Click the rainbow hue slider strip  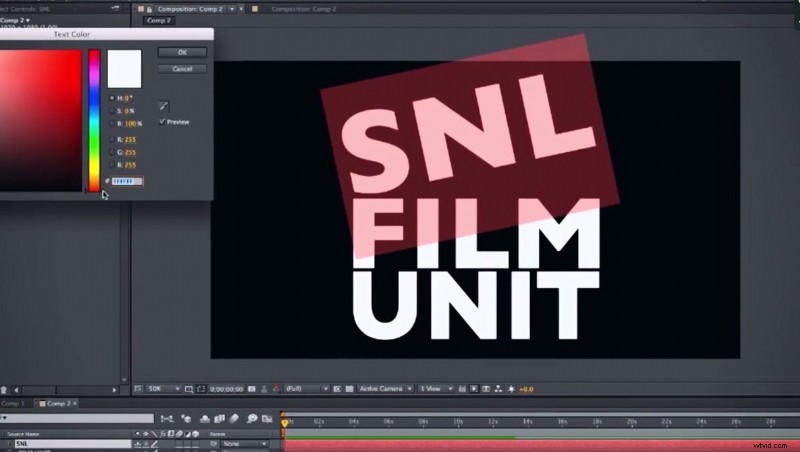94,118
